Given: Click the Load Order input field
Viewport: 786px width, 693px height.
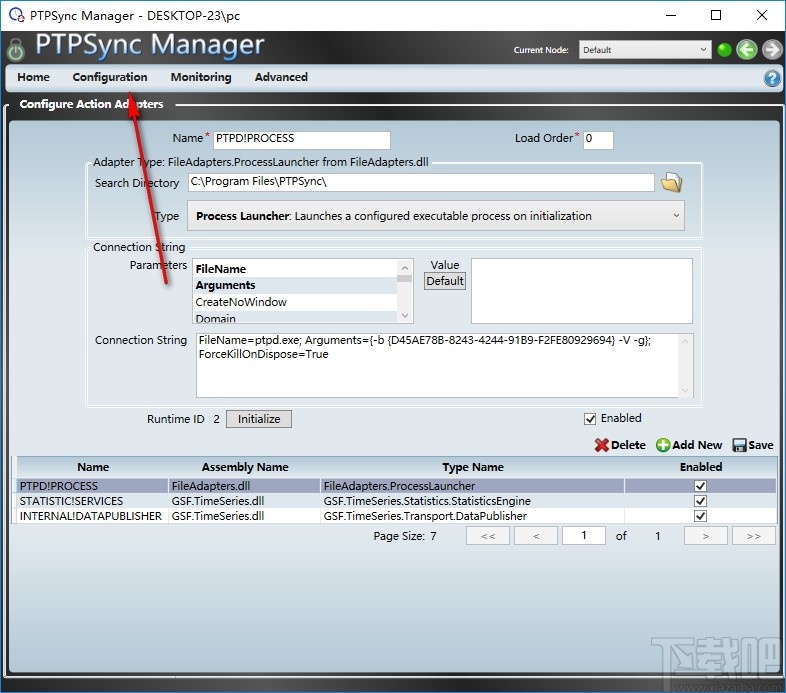Looking at the screenshot, I should point(598,140).
